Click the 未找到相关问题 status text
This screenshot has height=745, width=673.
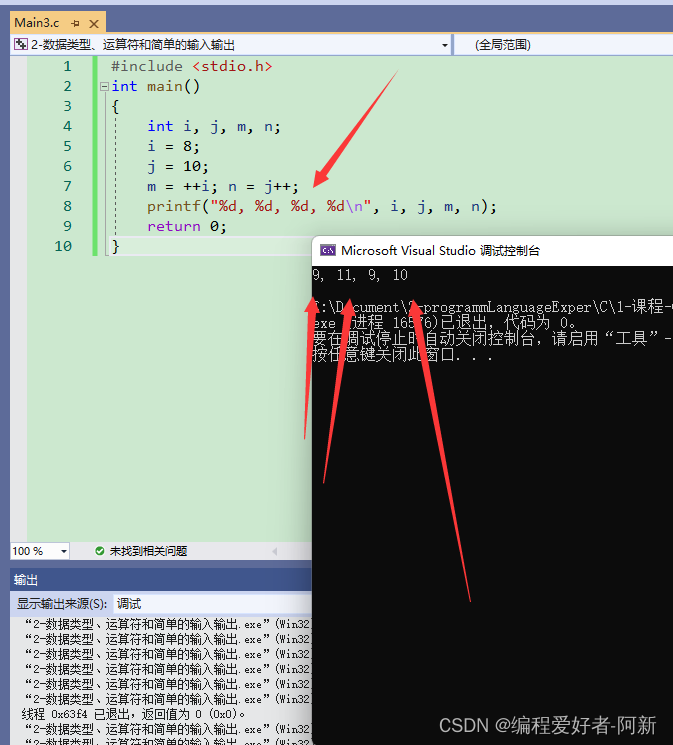(x=148, y=551)
